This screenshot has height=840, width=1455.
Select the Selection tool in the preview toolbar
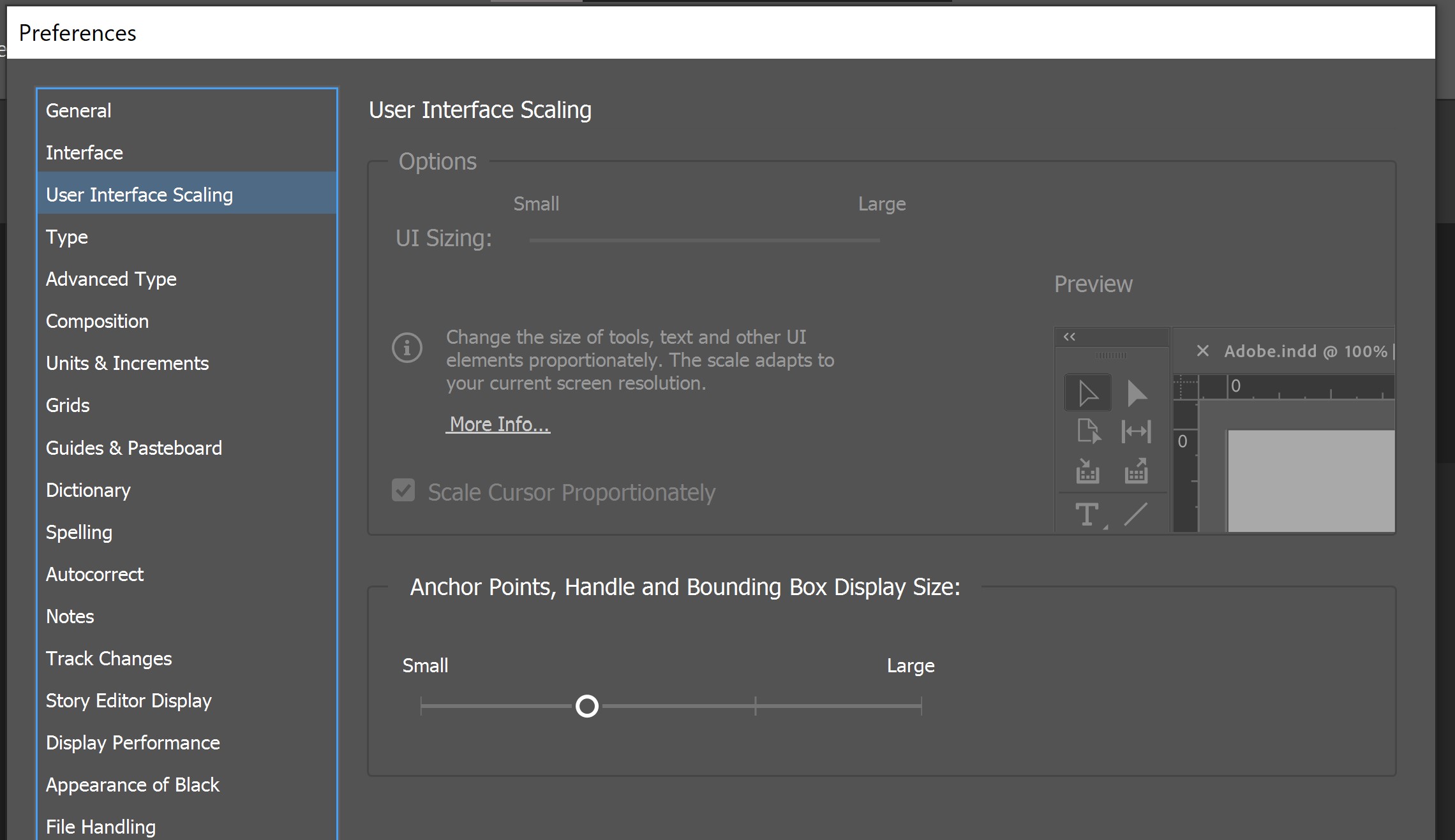[x=1087, y=392]
